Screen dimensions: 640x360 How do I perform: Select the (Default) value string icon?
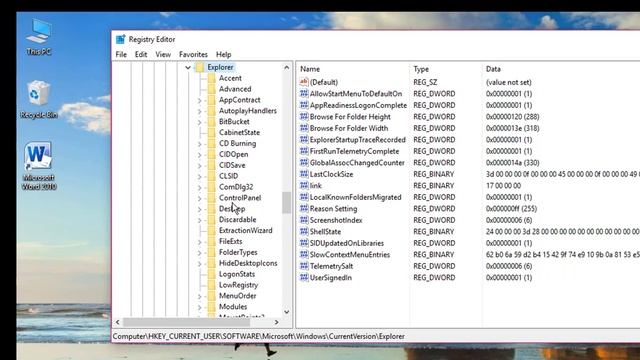point(304,82)
